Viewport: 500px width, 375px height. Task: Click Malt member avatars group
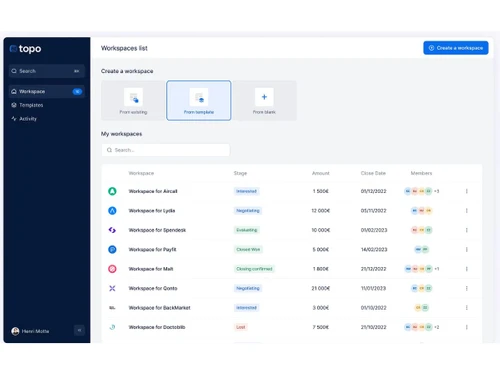click(x=421, y=269)
